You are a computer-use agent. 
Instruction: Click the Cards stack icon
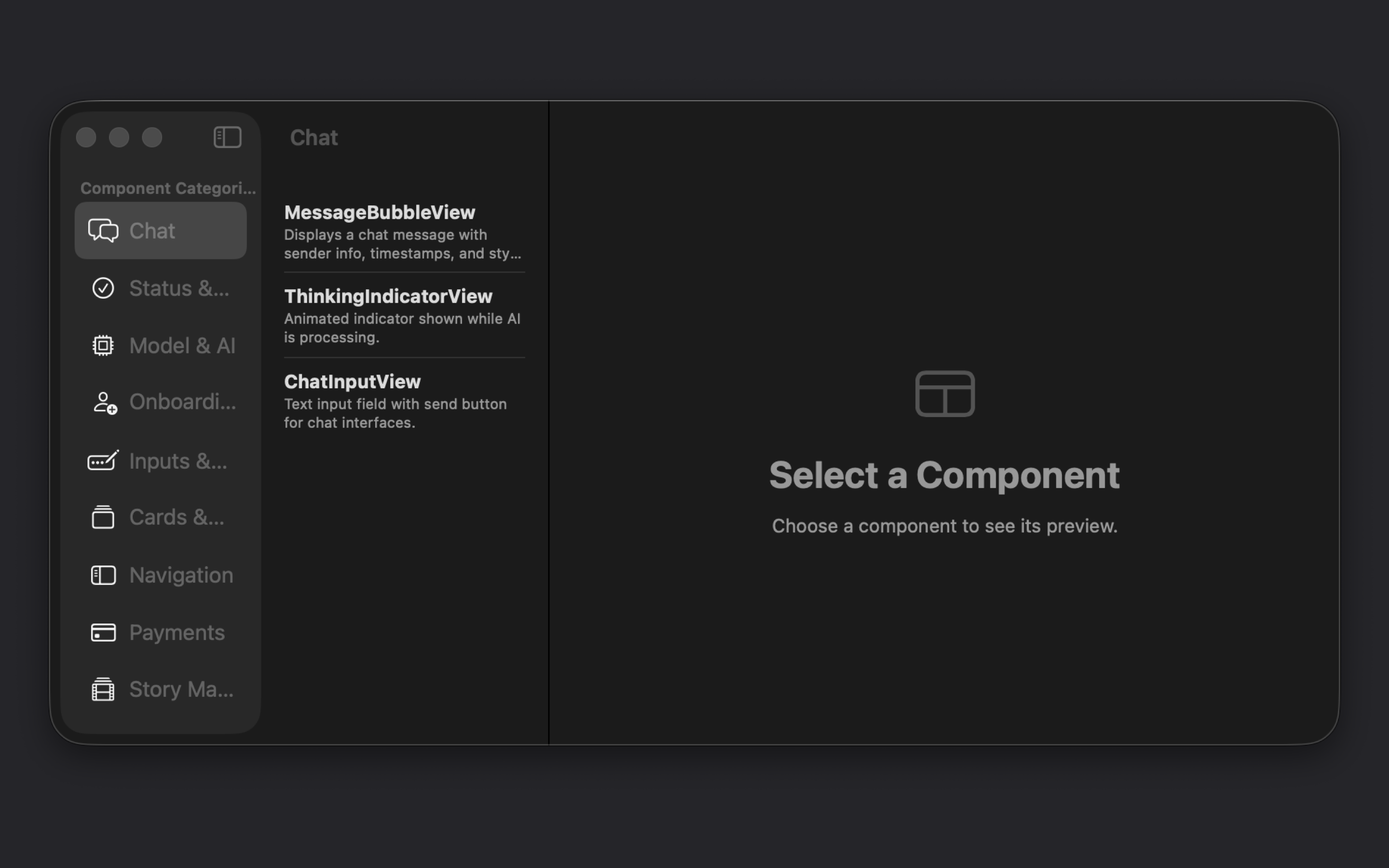(103, 516)
